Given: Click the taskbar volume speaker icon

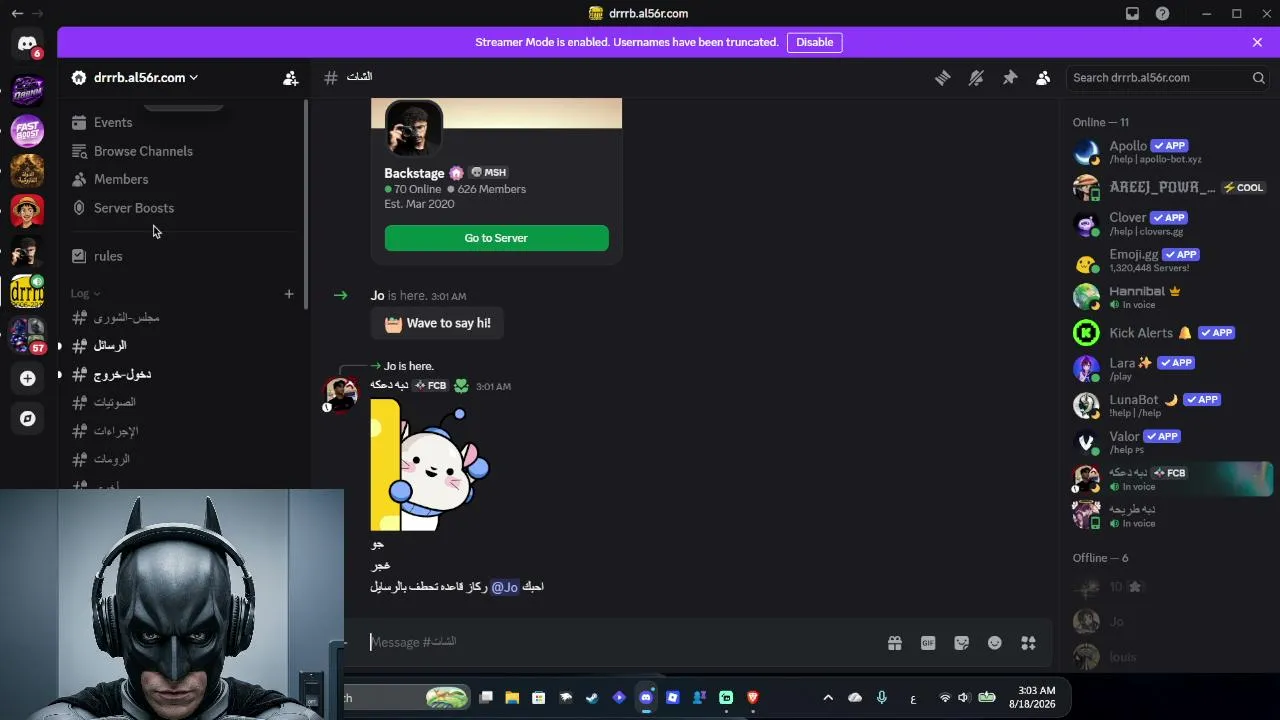Looking at the screenshot, I should tap(964, 698).
